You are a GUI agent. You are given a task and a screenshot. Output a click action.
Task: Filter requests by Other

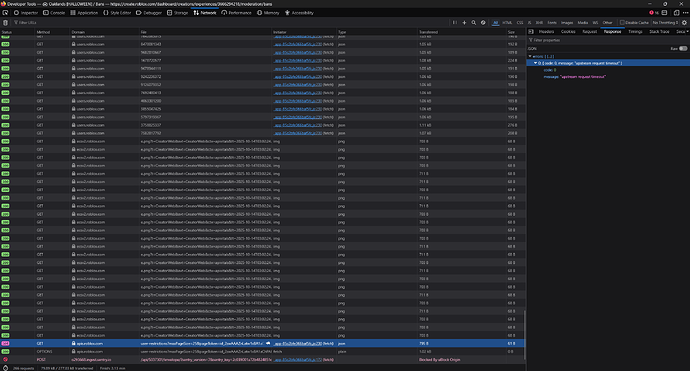click(607, 22)
